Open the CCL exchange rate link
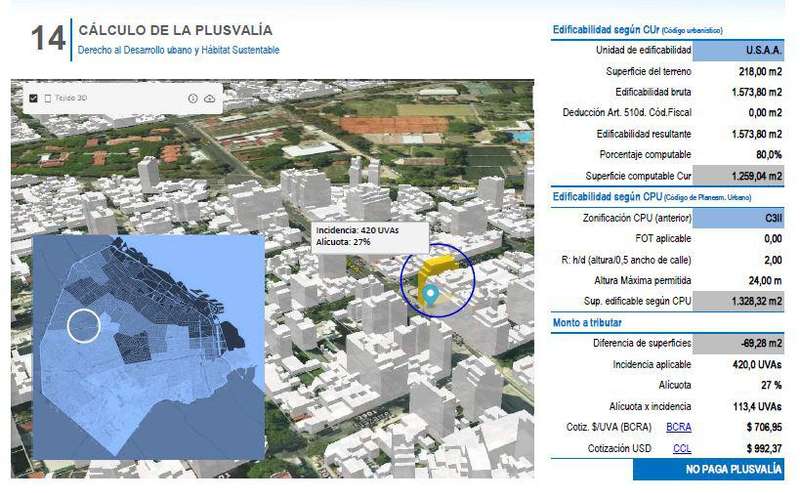The width and height of the screenshot is (800, 493). 682,448
